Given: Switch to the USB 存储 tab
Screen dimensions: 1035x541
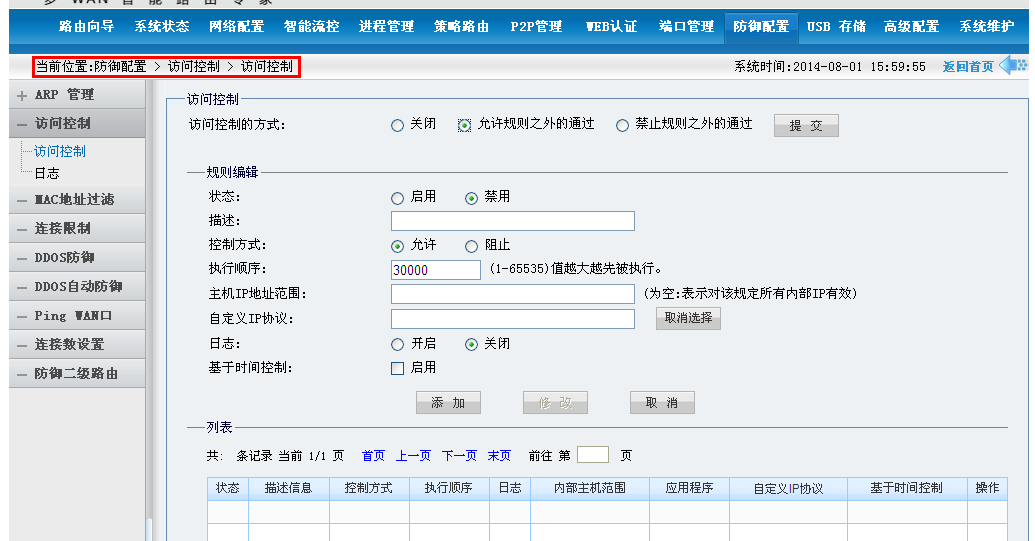Looking at the screenshot, I should point(836,27).
